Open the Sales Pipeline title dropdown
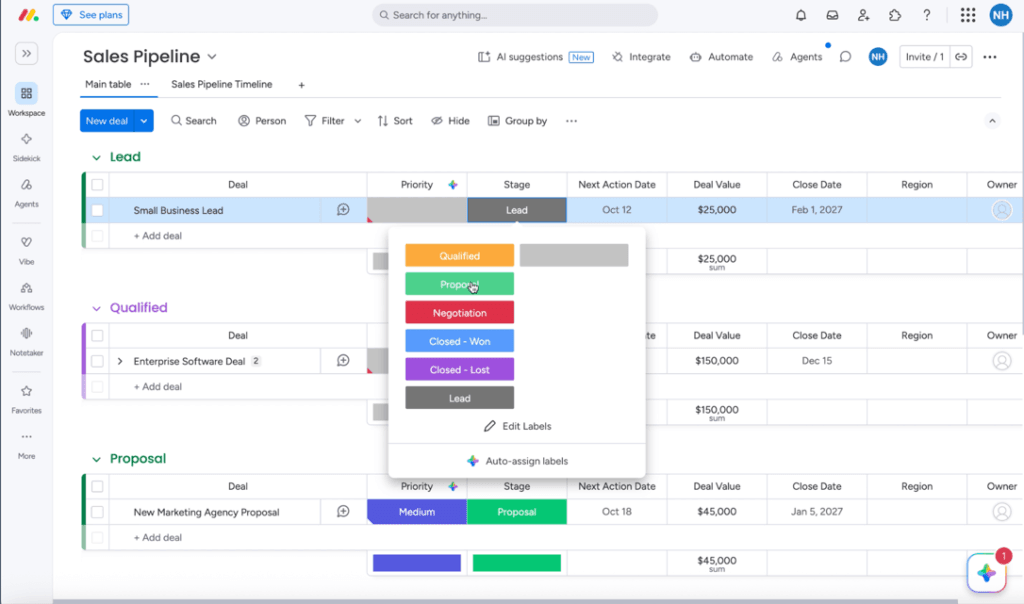The width and height of the screenshot is (1024, 604). (x=212, y=57)
